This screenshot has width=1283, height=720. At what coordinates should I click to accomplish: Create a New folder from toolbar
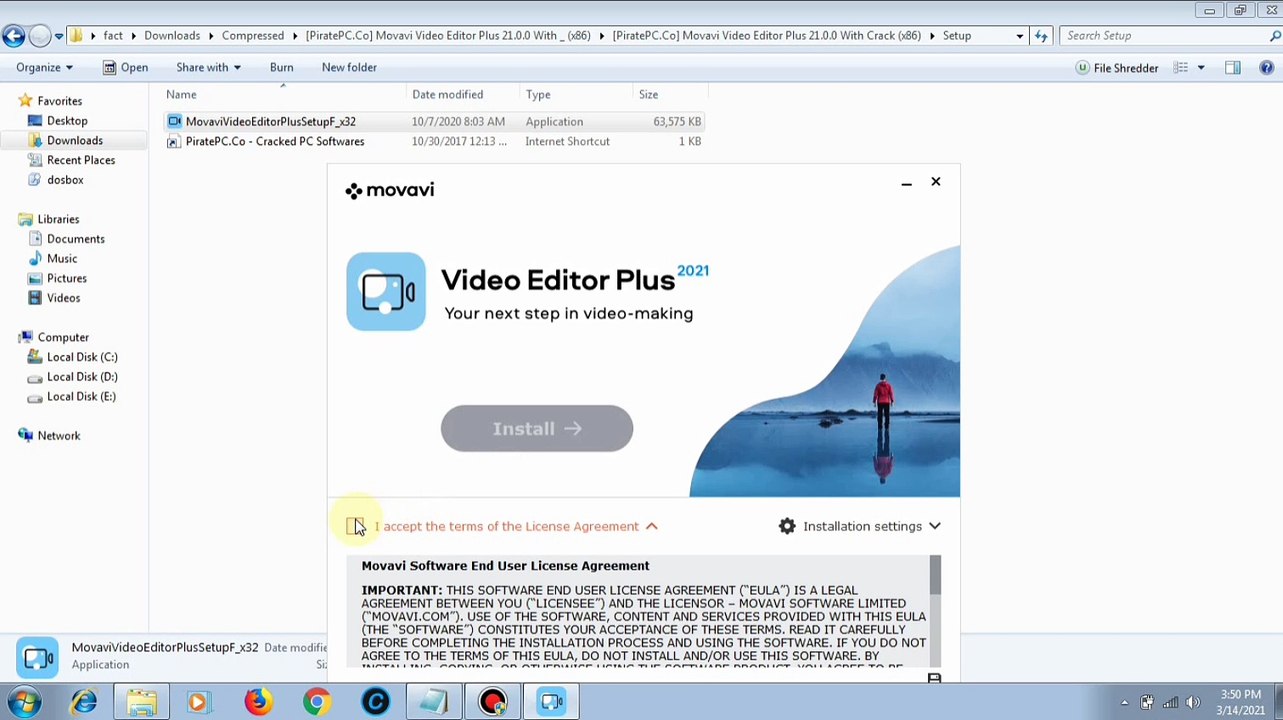349,67
